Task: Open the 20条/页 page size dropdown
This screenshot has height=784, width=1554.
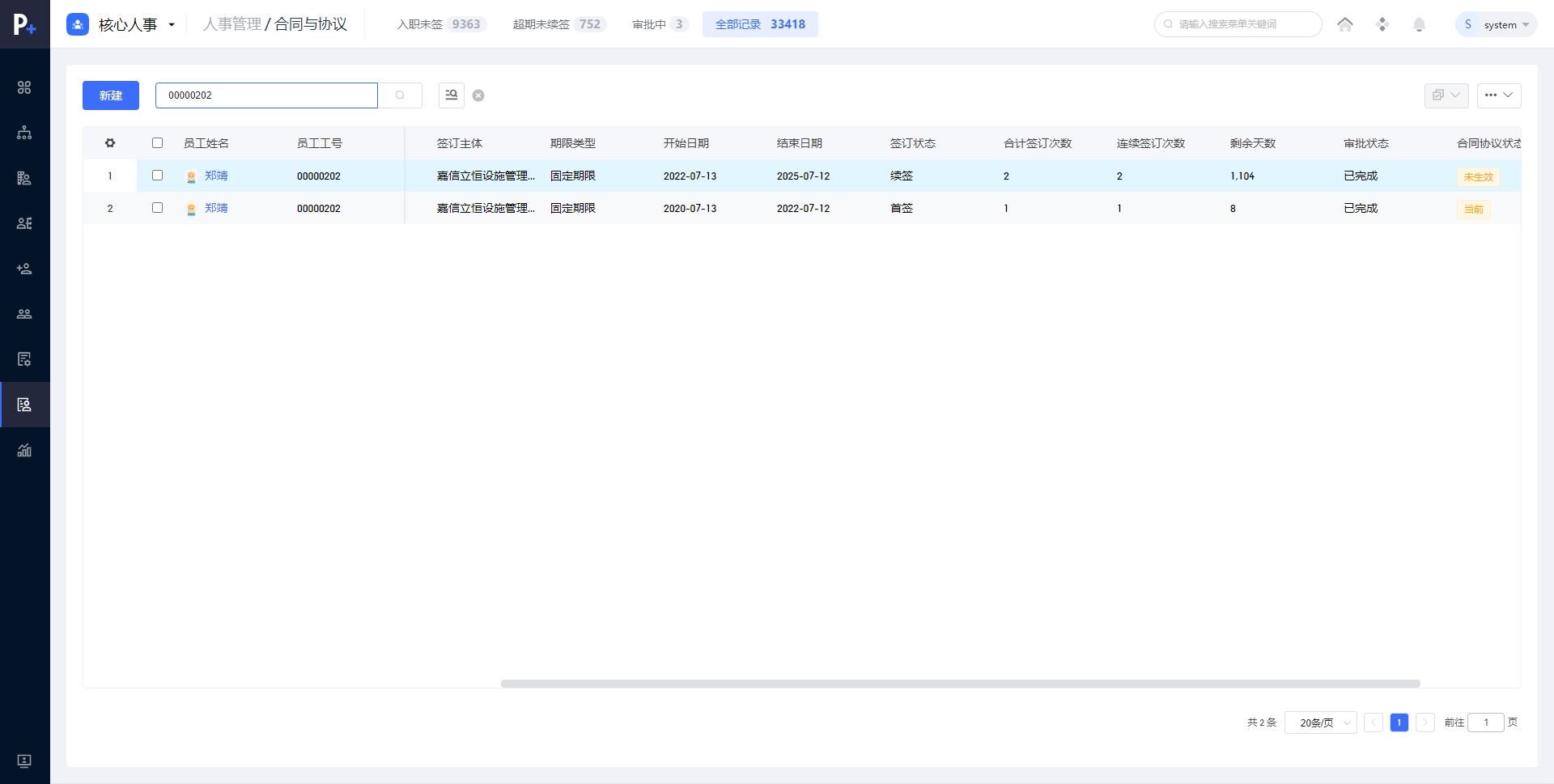Action: pos(1320,723)
